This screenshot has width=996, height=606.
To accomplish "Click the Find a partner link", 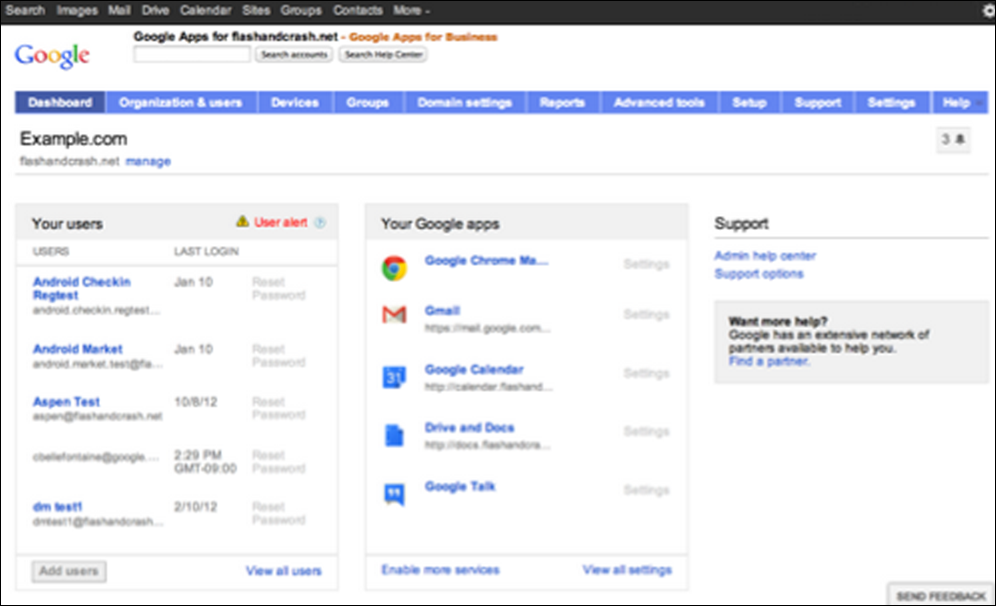I will point(769,362).
